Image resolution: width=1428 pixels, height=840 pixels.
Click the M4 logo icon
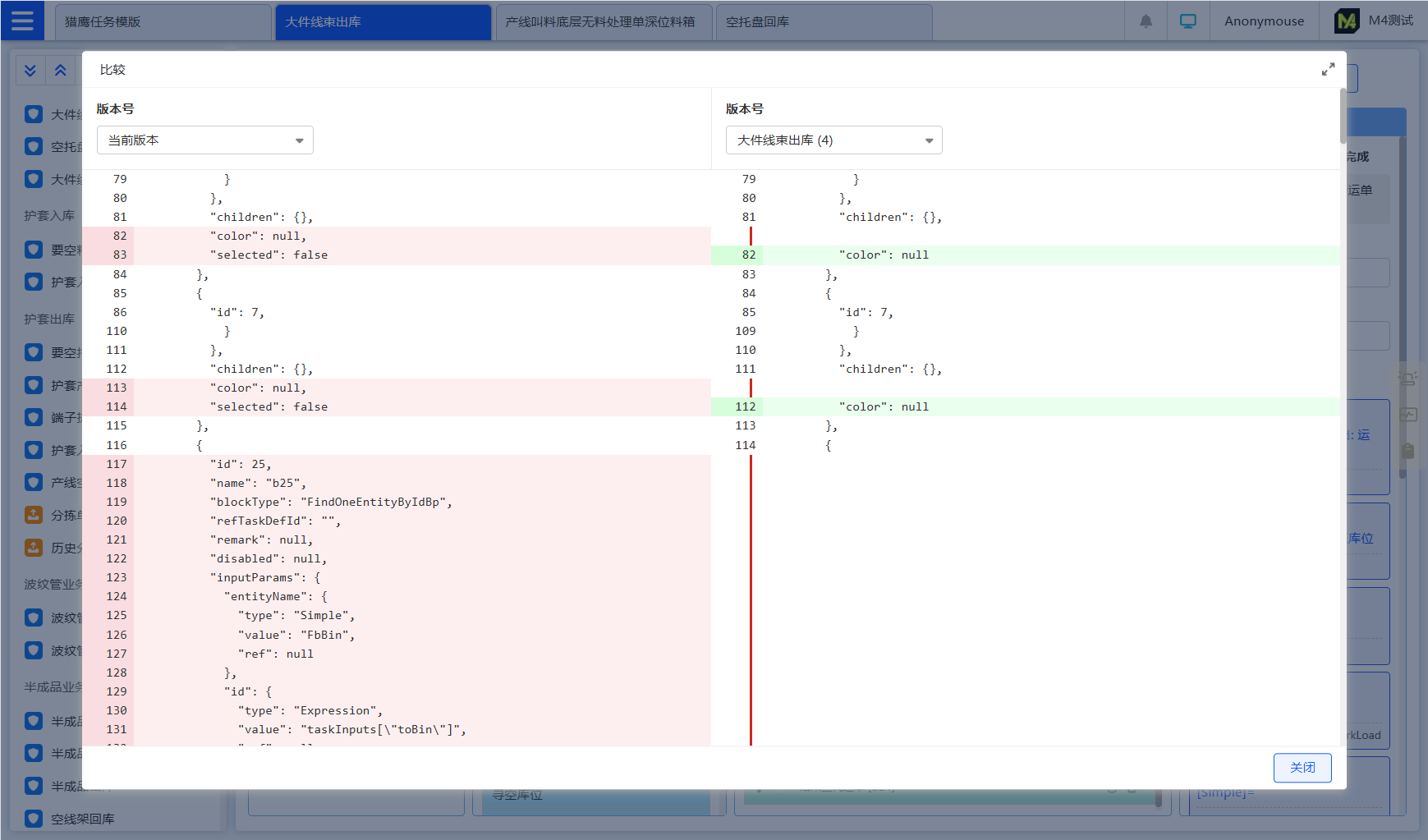(1347, 21)
